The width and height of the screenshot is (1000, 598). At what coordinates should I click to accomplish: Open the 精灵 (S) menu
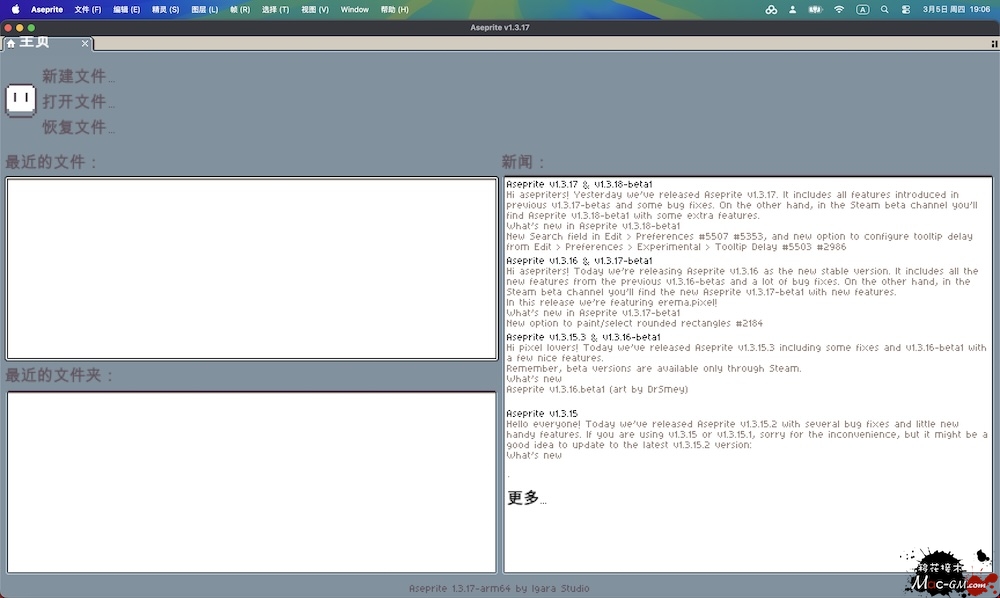pos(166,9)
